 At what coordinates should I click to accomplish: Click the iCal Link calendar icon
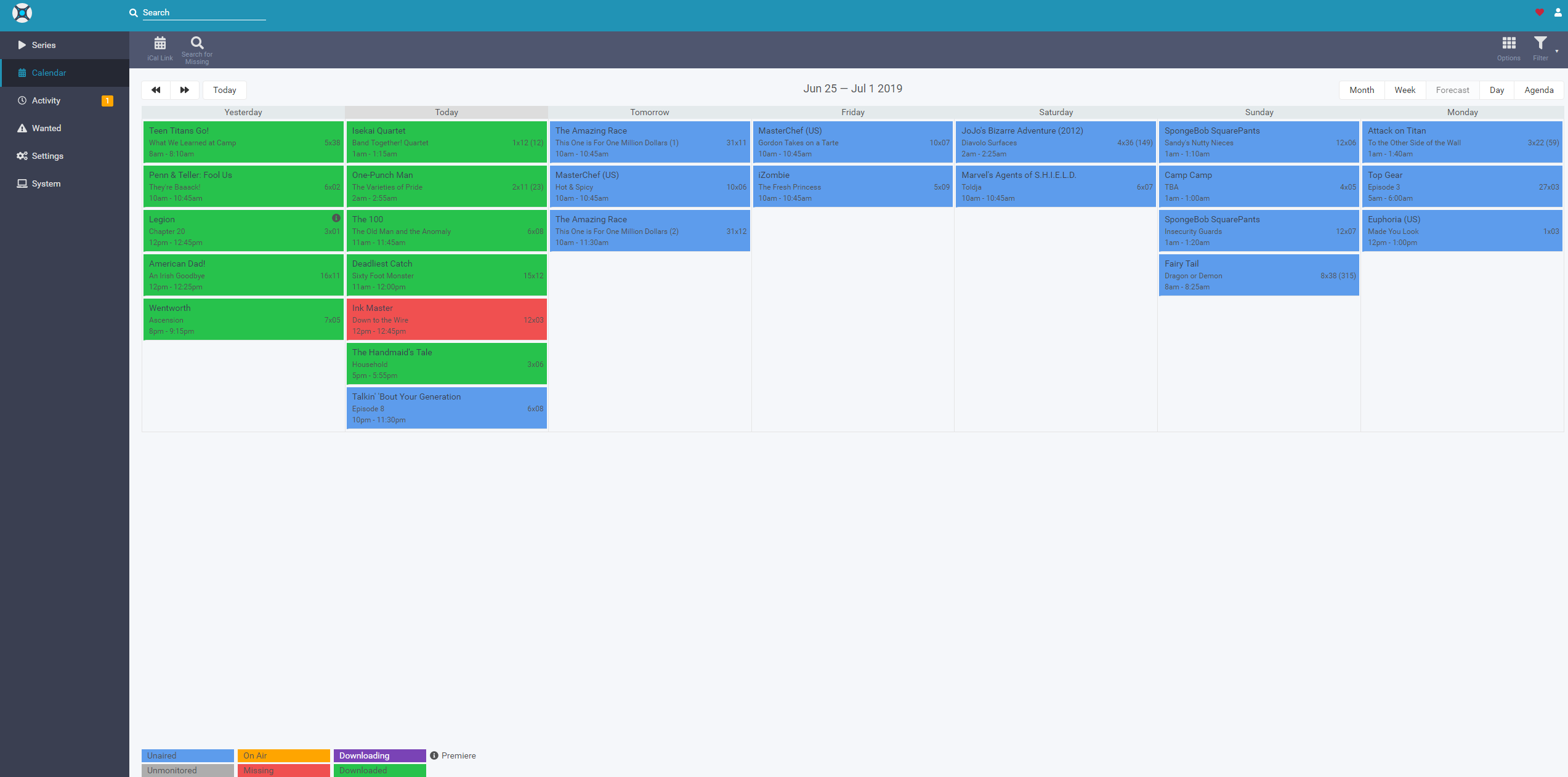tap(160, 43)
